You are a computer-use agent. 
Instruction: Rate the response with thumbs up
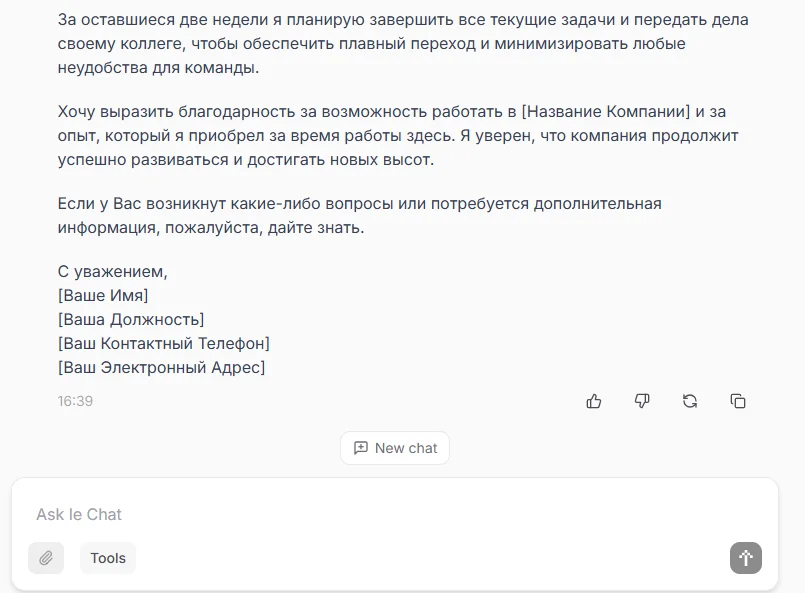pos(594,401)
